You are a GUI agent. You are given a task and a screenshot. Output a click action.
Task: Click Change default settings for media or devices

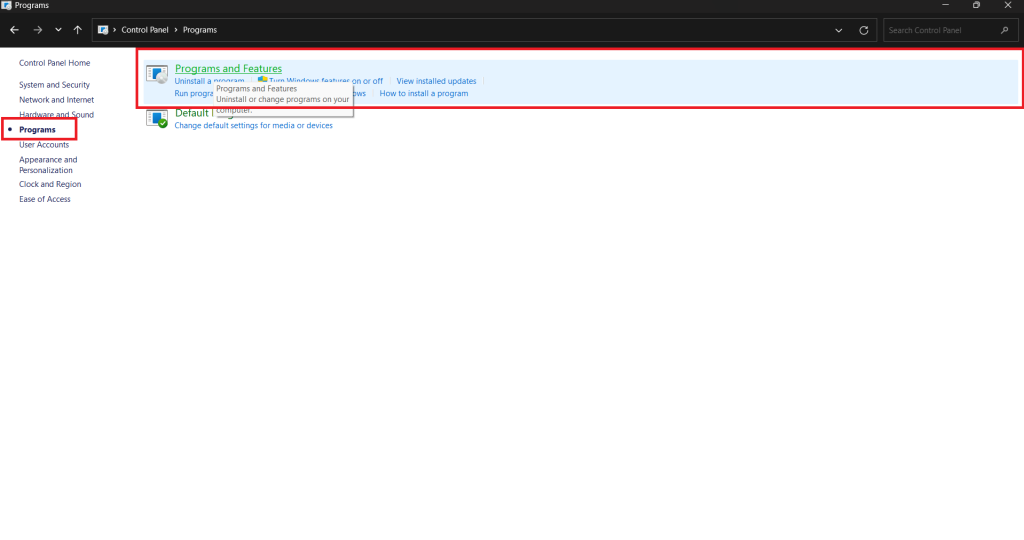click(253, 125)
